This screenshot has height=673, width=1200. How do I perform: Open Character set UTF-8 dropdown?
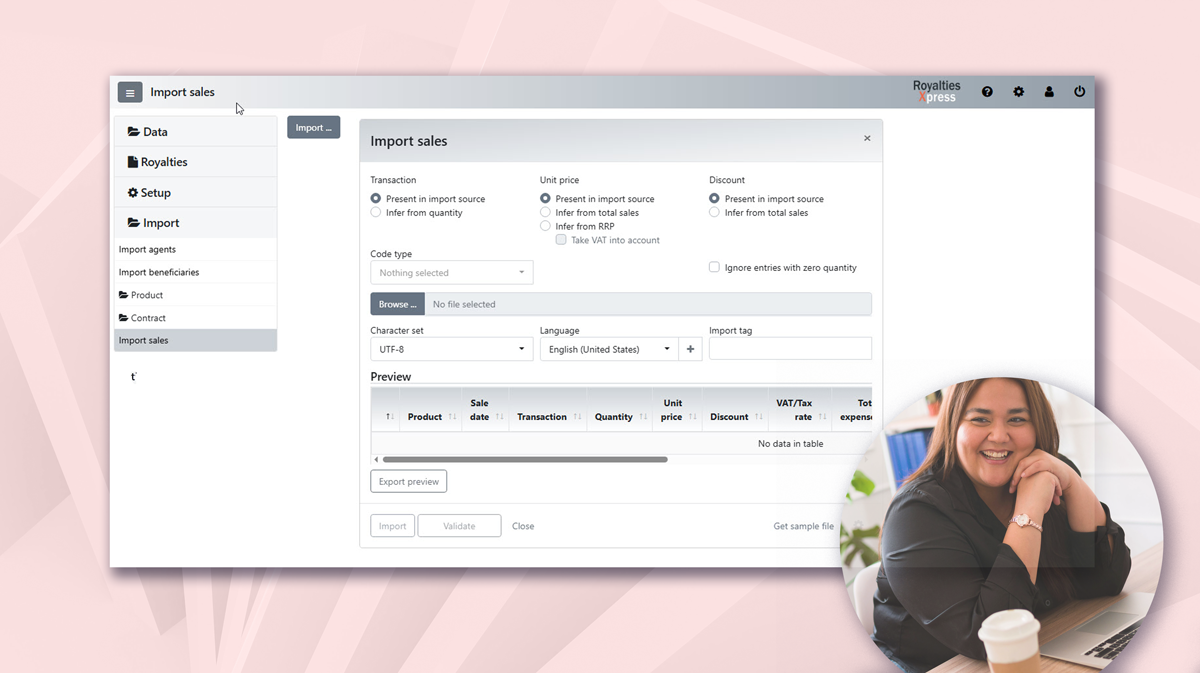(451, 349)
